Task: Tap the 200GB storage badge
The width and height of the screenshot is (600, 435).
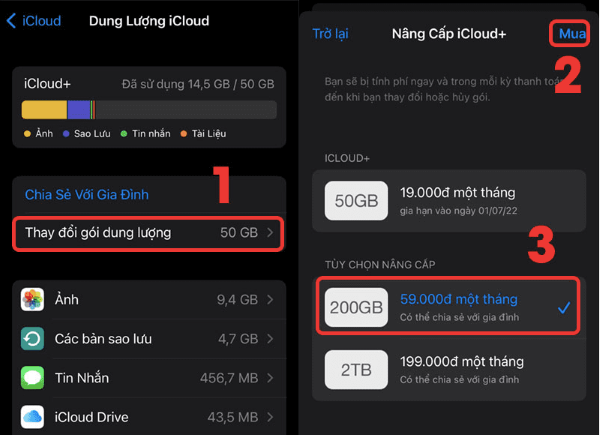Action: click(357, 309)
